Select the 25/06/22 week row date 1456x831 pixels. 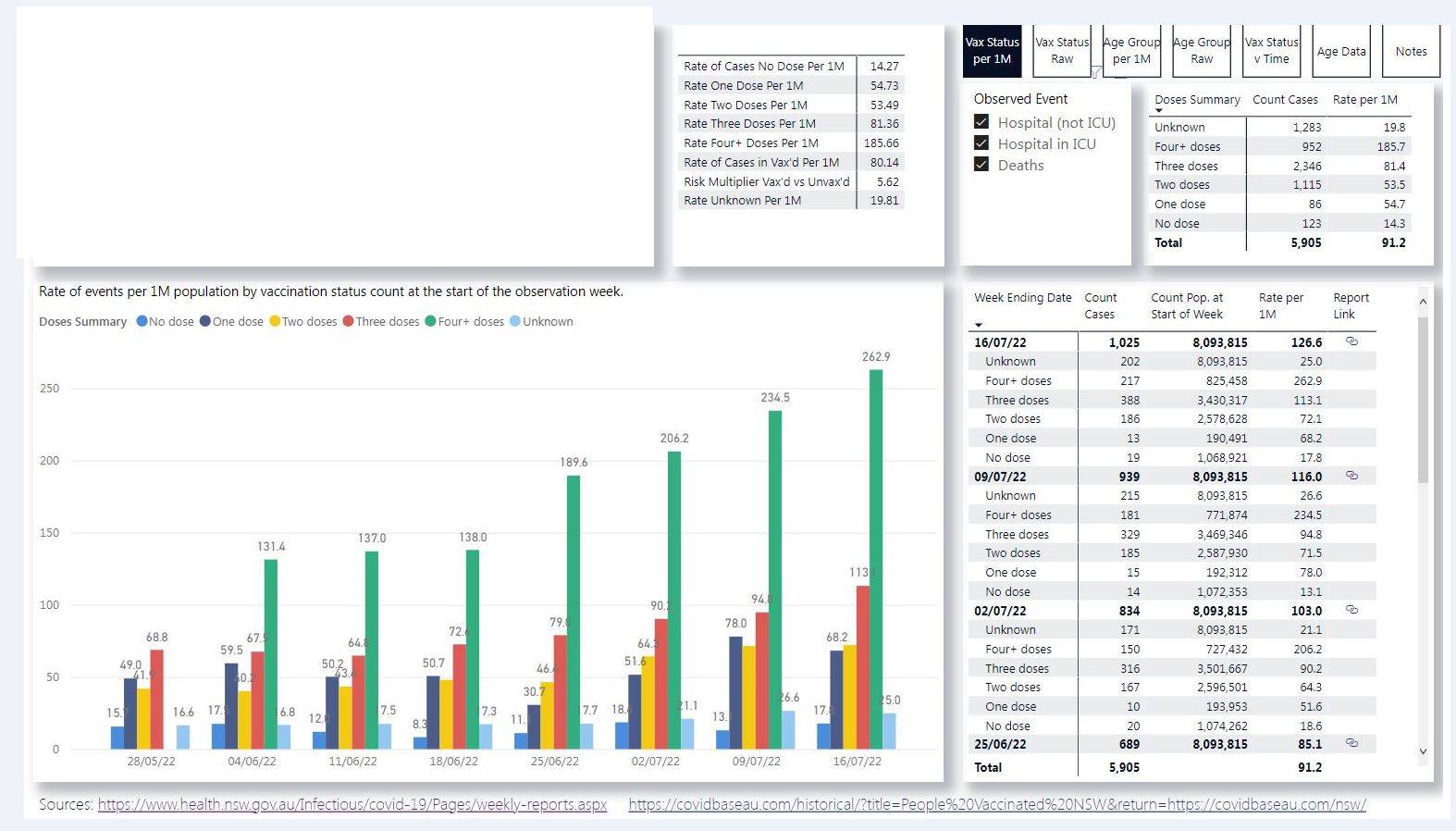[1000, 744]
